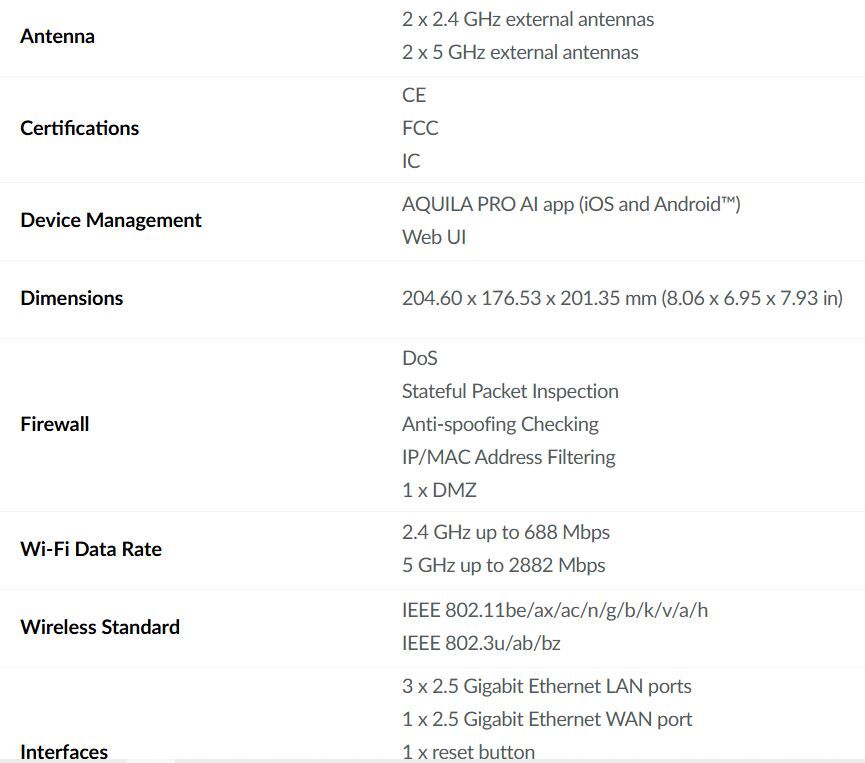865x763 pixels.
Task: Click the Wireless Standard row label
Action: pyautogui.click(x=100, y=627)
